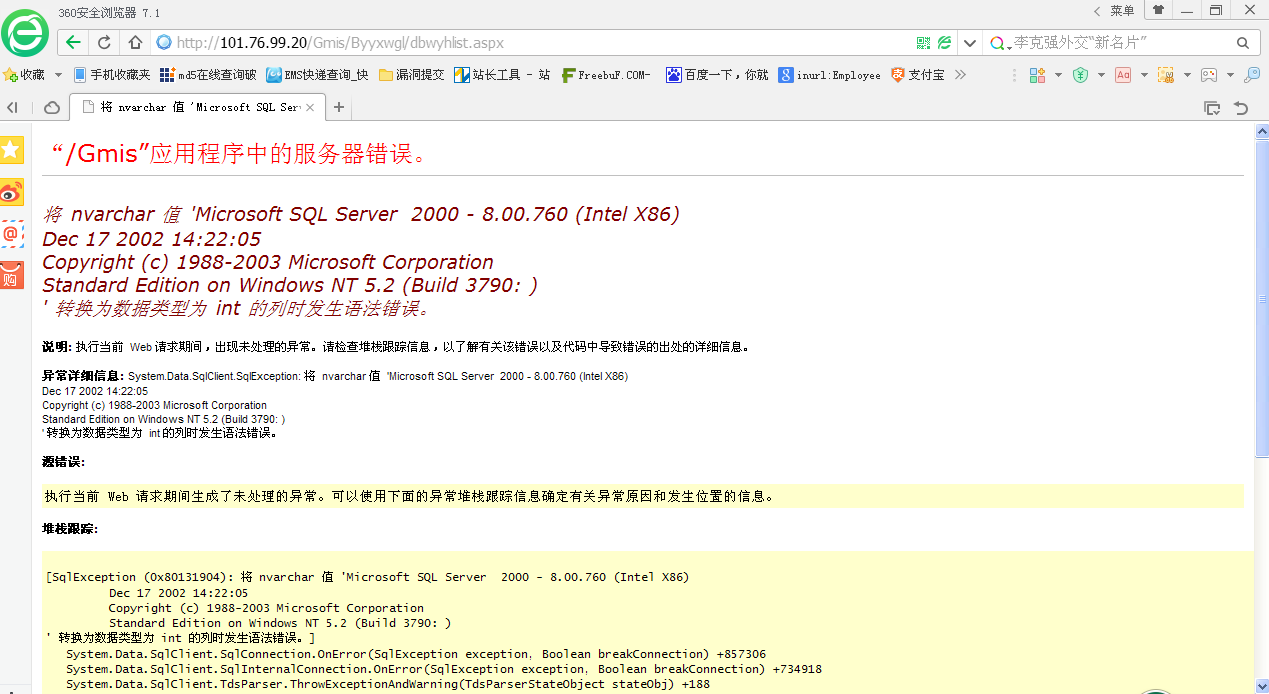Click the [SqlException (0x80131904) line

[368, 577]
